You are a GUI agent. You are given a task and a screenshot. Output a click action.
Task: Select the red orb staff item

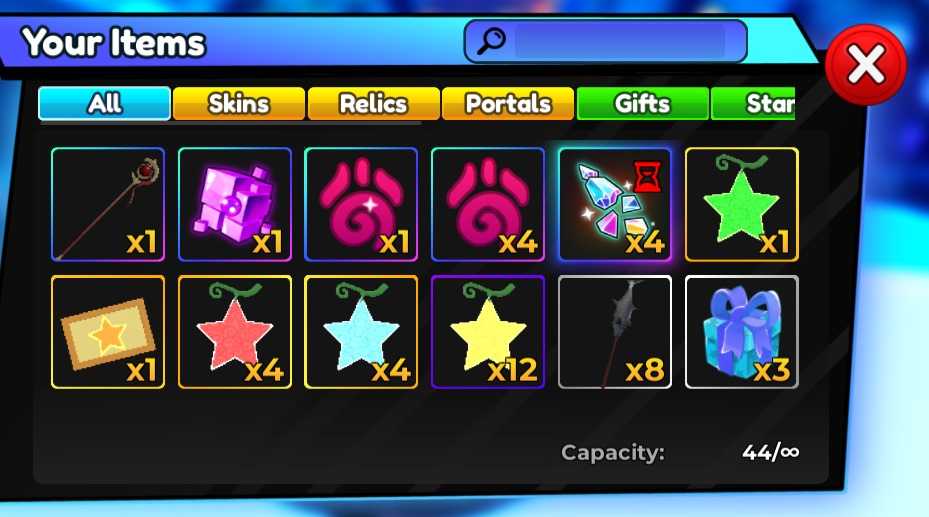pyautogui.click(x=108, y=204)
